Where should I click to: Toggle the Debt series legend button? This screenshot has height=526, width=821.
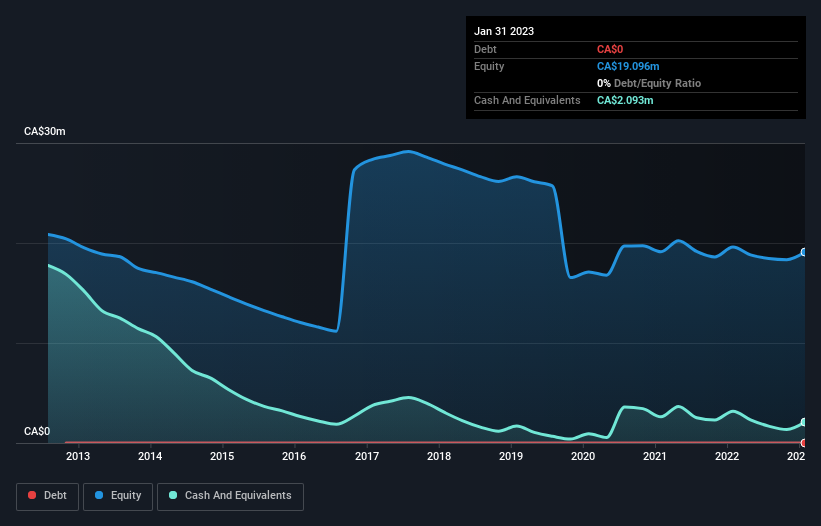point(47,496)
